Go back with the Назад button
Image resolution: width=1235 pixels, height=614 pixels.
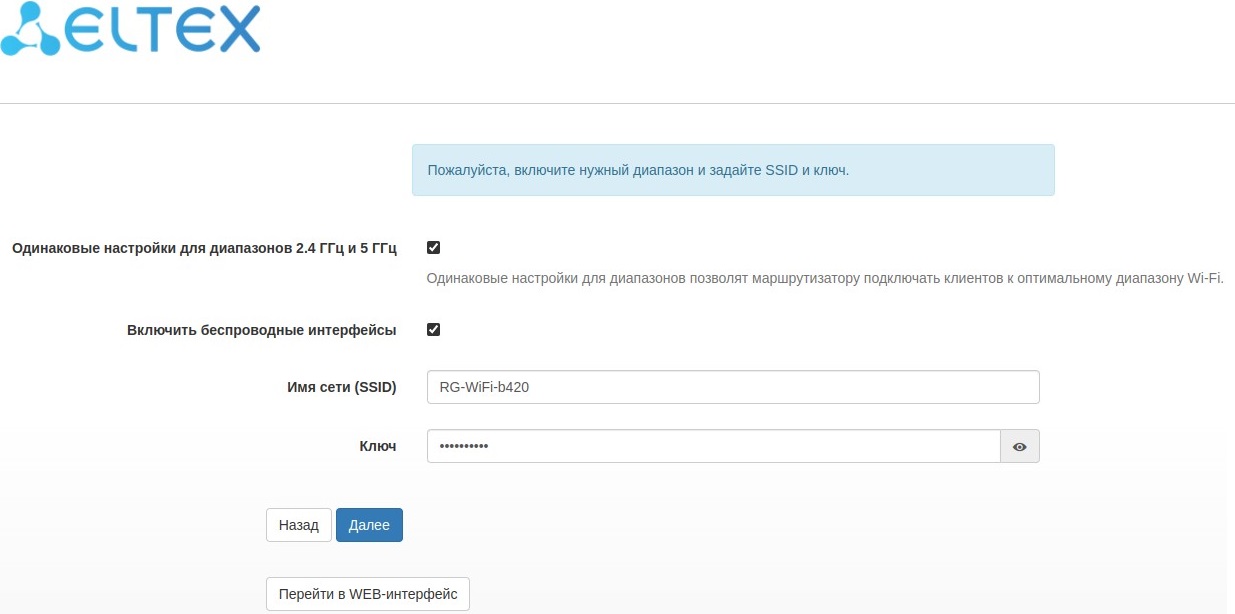(x=298, y=525)
